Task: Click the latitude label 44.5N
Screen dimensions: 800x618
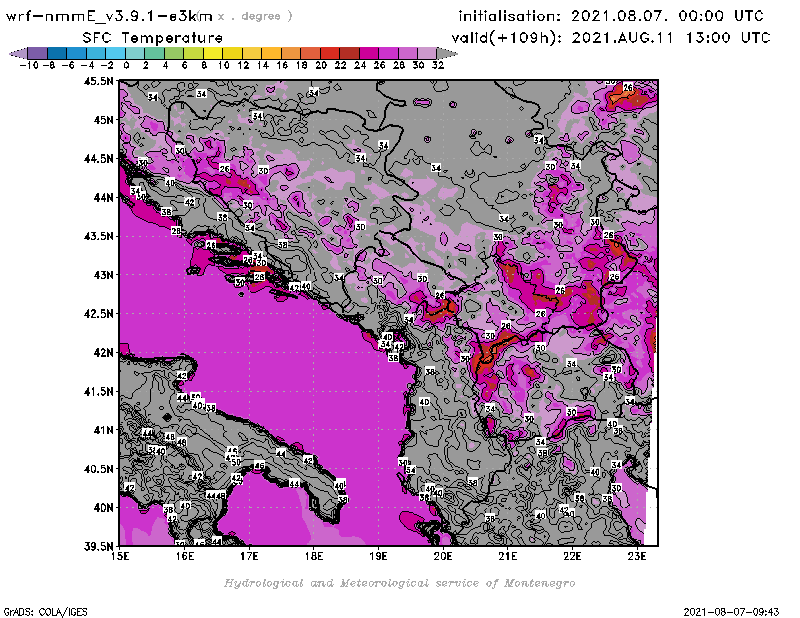Action: [99, 159]
